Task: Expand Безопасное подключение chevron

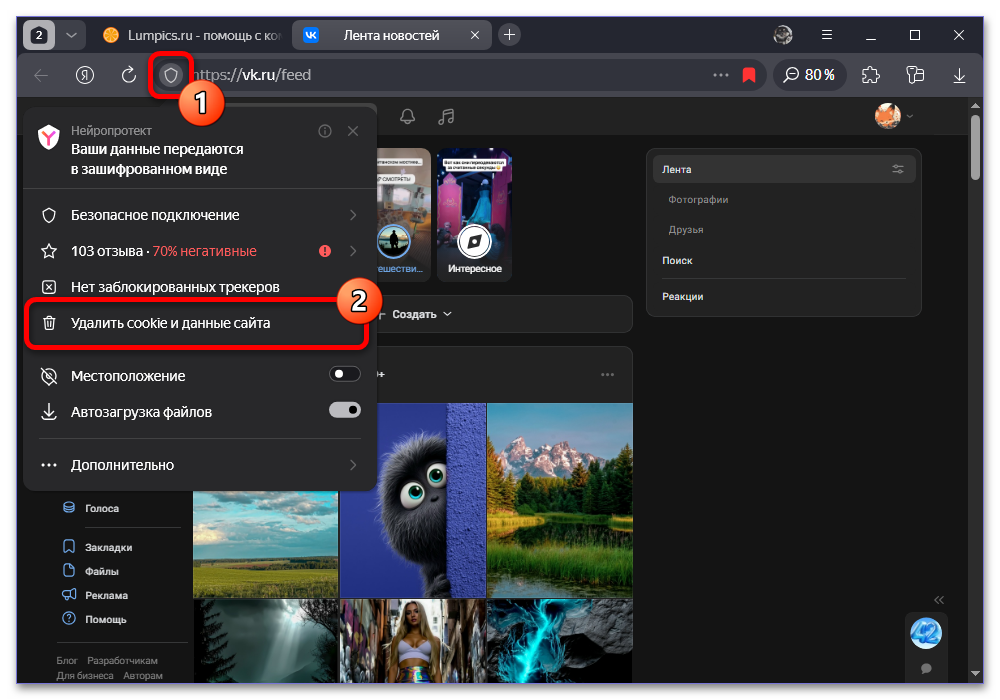Action: pyautogui.click(x=353, y=215)
